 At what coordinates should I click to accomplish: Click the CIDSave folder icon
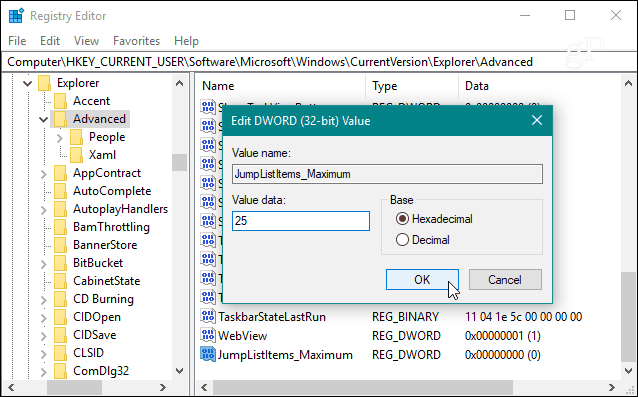60,335
